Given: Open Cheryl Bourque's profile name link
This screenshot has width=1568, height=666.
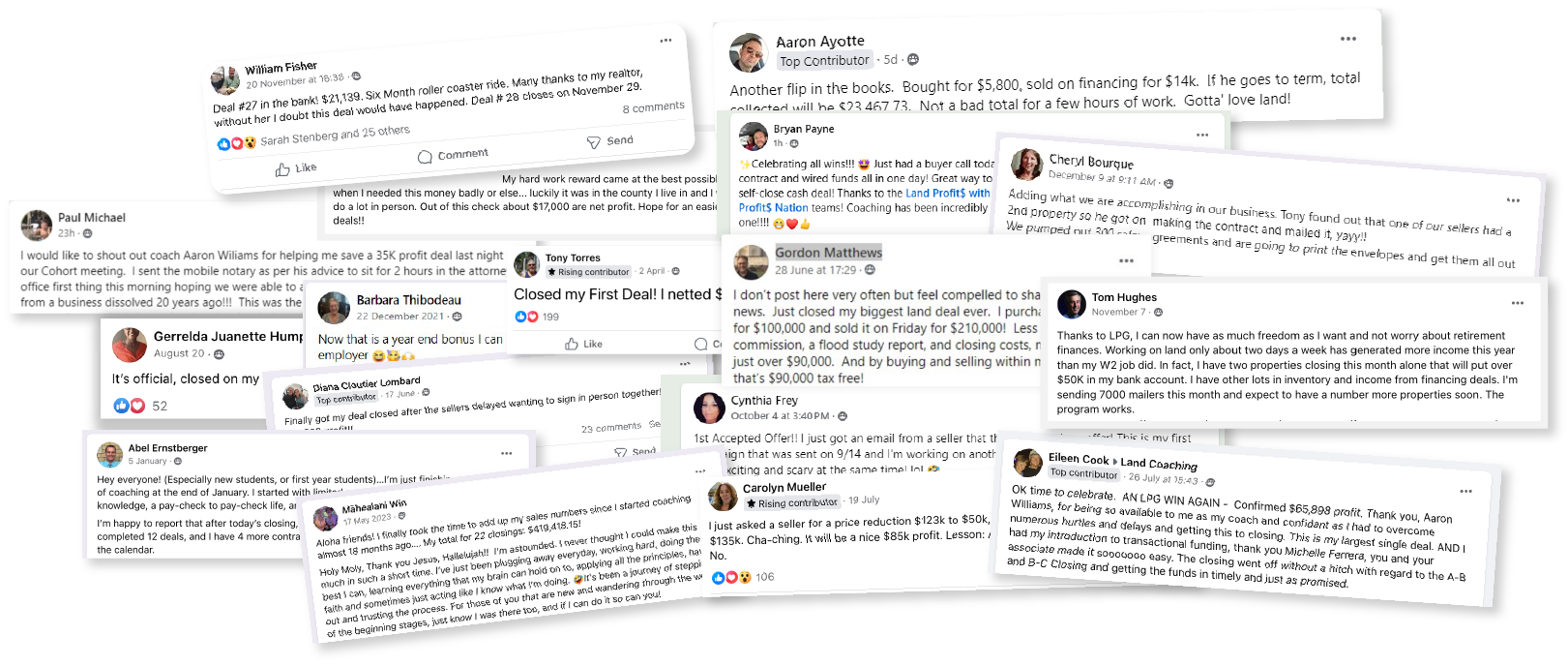Looking at the screenshot, I should tap(1091, 162).
